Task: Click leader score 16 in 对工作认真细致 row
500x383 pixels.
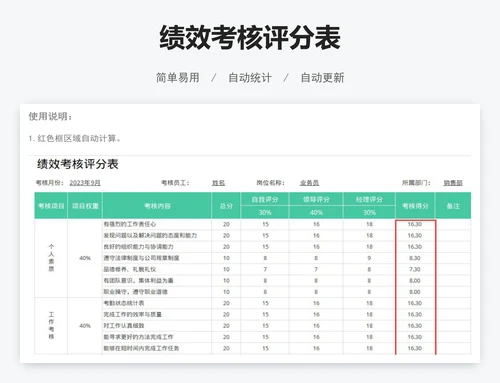Action: [x=316, y=326]
